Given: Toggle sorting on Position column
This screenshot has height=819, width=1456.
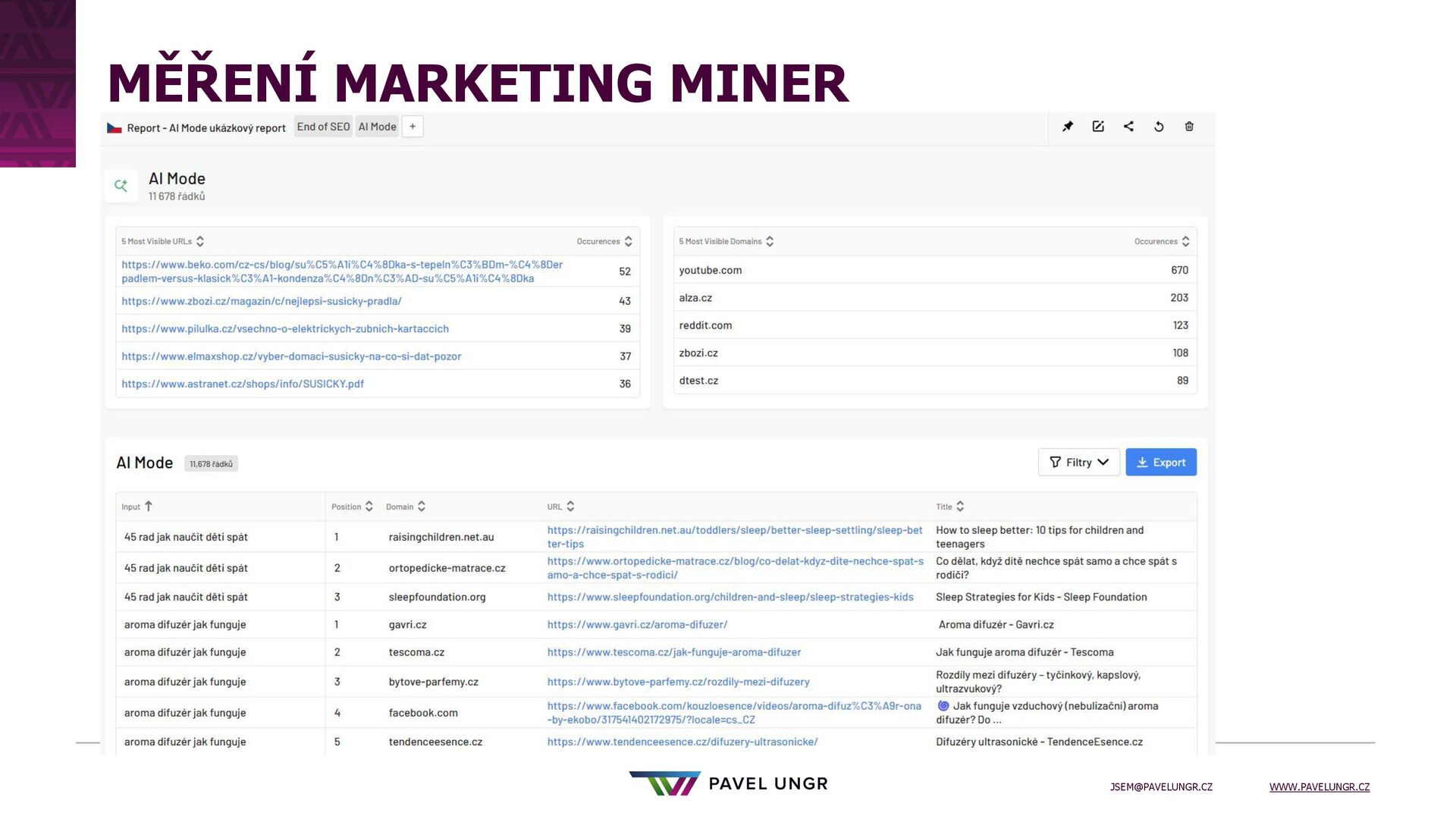Looking at the screenshot, I should click(369, 507).
